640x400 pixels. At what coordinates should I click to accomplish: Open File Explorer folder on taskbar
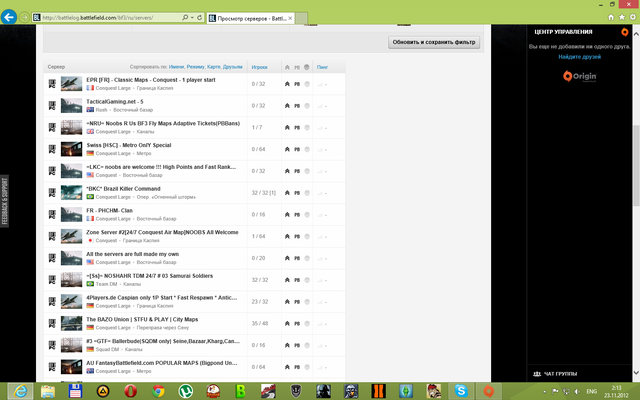tap(48, 391)
